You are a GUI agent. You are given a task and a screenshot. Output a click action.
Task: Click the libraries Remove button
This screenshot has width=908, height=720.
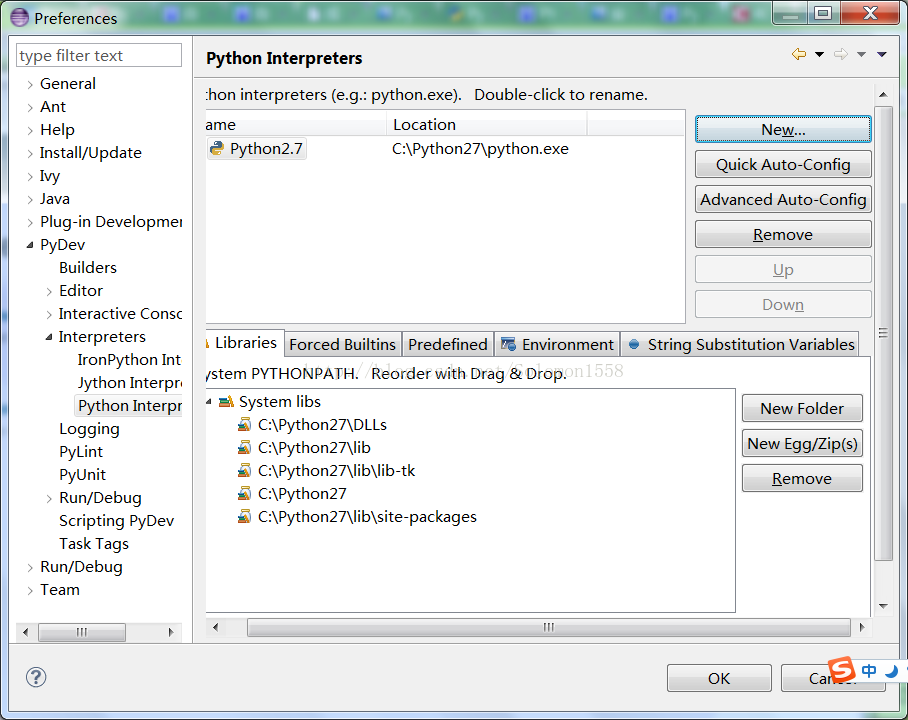click(x=802, y=478)
